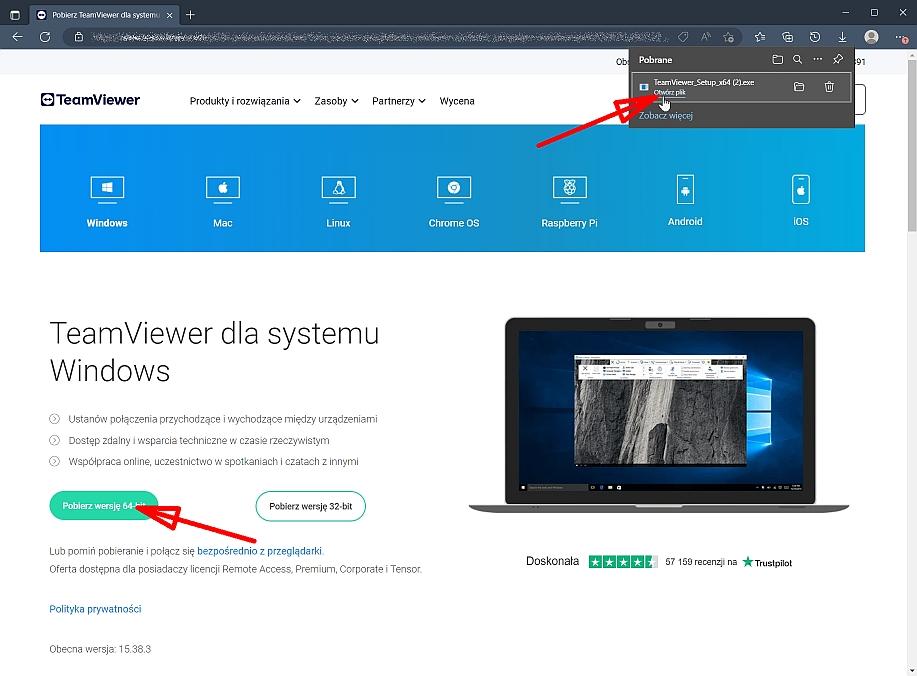This screenshot has width=917, height=676.
Task: Expand the Partnerzy menu
Action: (x=399, y=101)
